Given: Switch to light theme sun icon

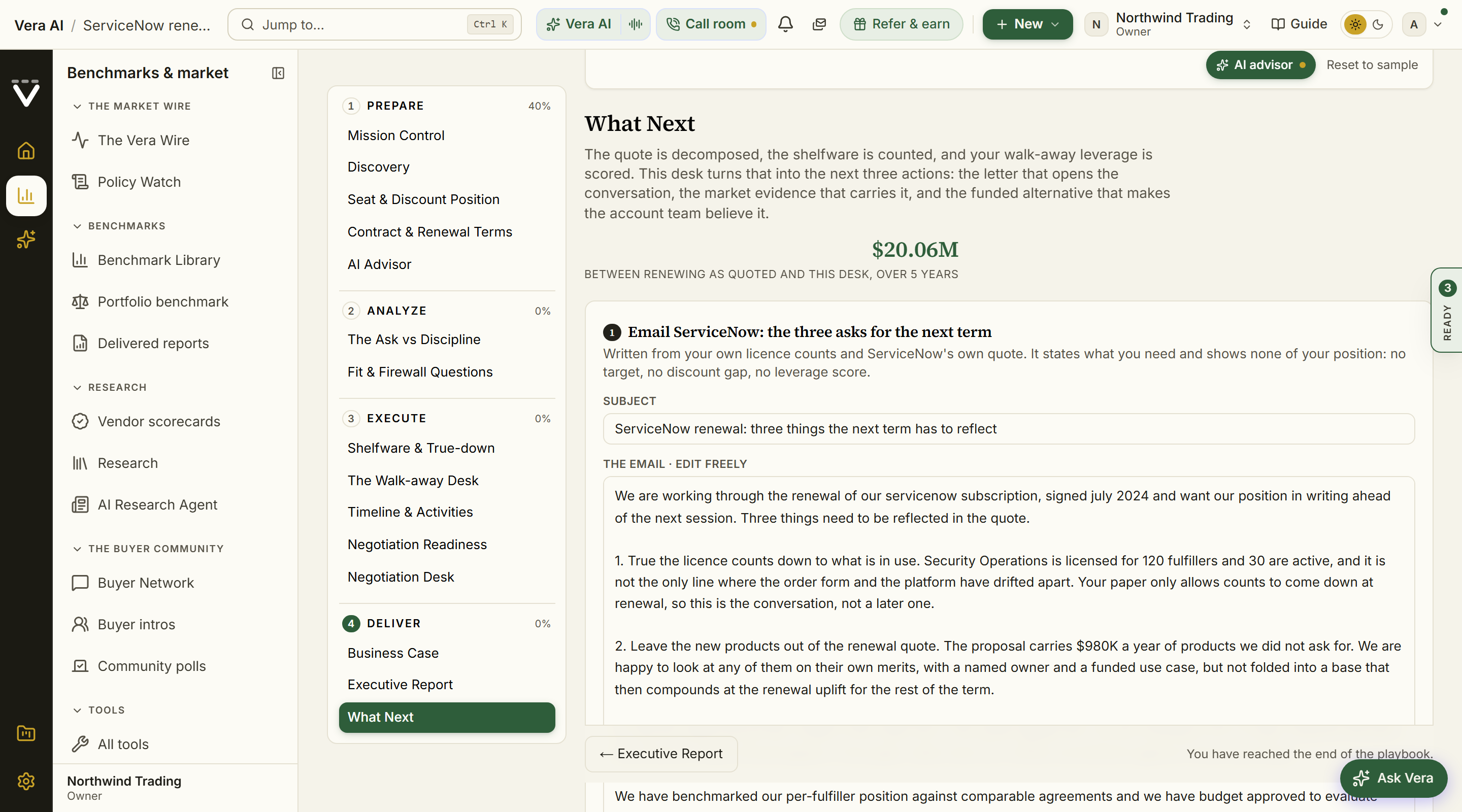Looking at the screenshot, I should click(1355, 24).
